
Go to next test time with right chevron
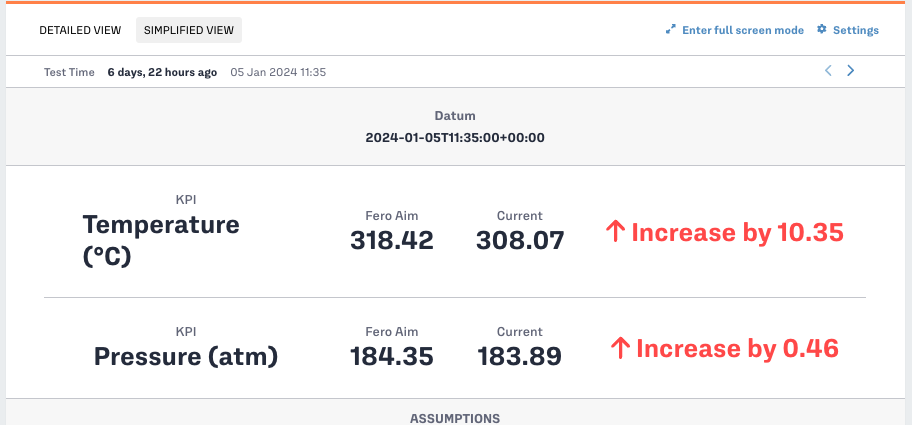[851, 71]
